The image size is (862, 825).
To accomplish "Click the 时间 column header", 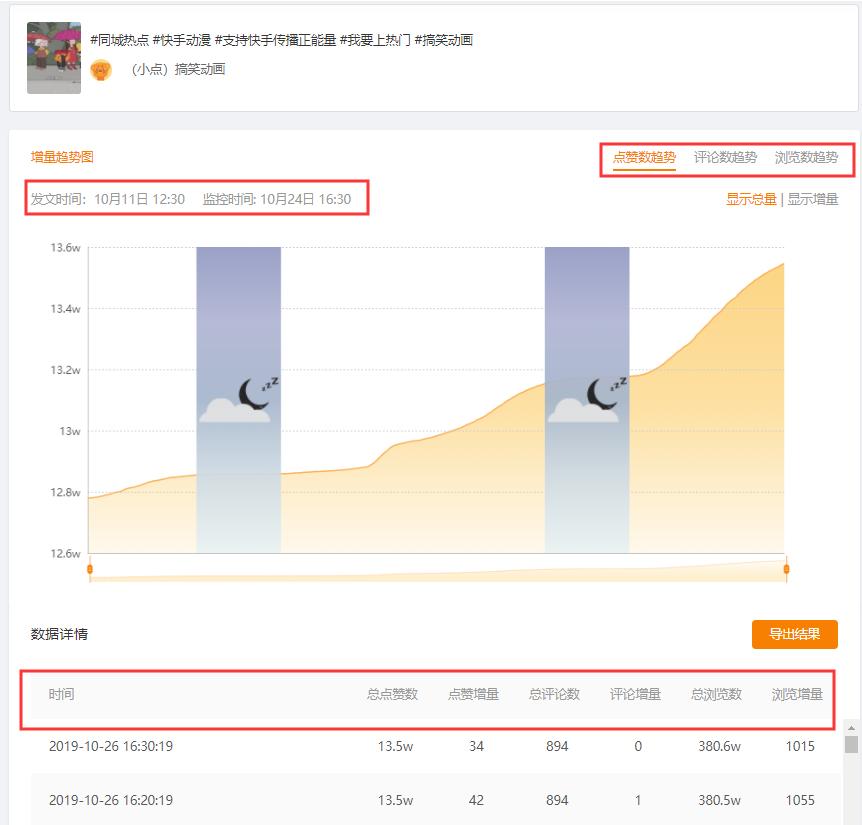I will 62,694.
